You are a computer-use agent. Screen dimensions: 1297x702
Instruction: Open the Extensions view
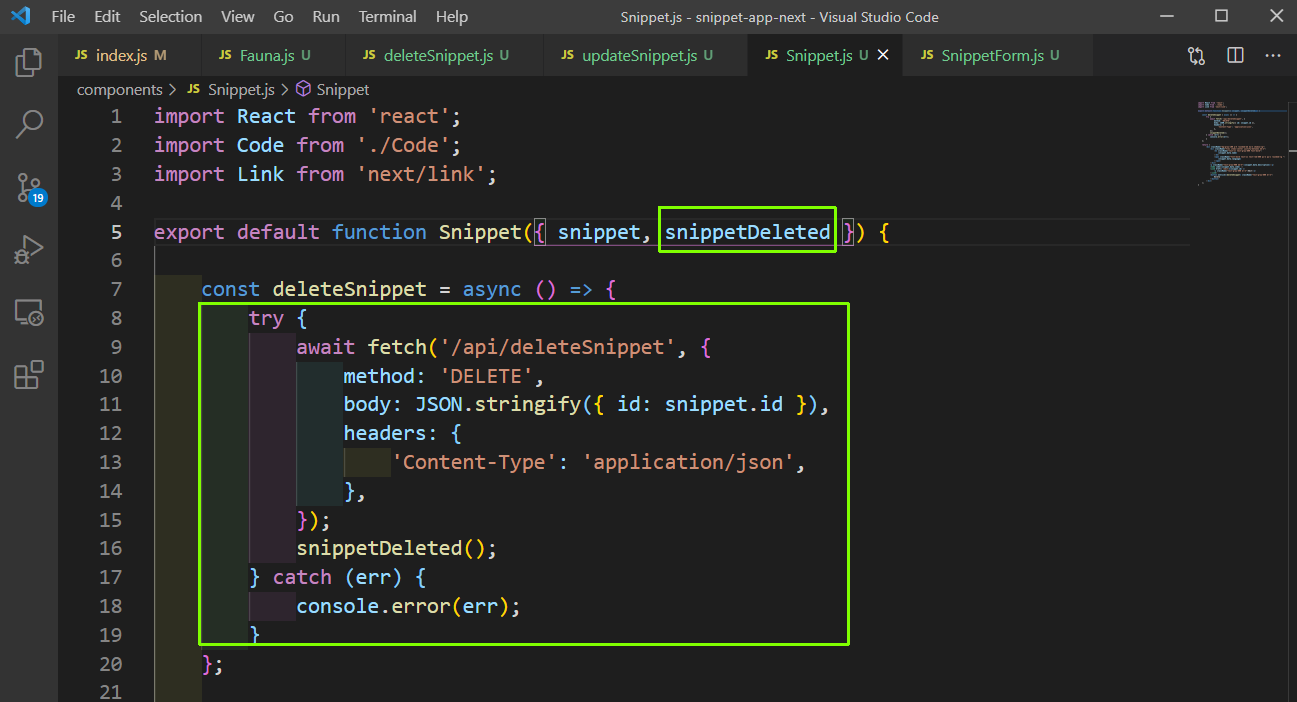click(x=29, y=375)
